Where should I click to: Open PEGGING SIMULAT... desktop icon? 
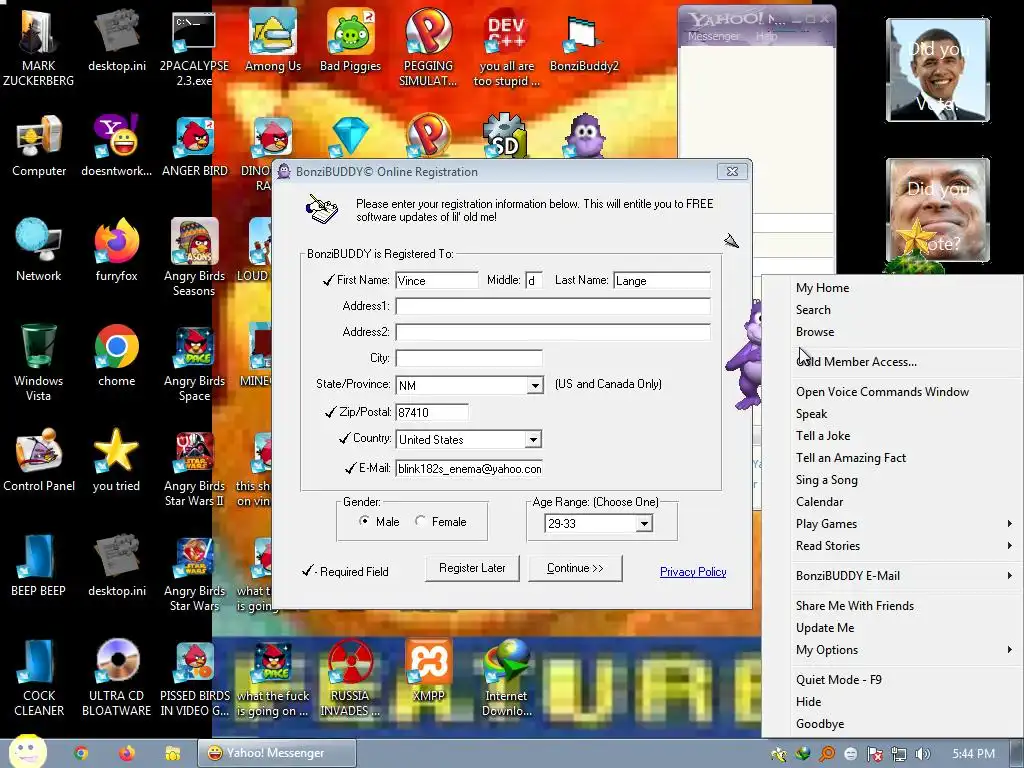click(x=428, y=46)
